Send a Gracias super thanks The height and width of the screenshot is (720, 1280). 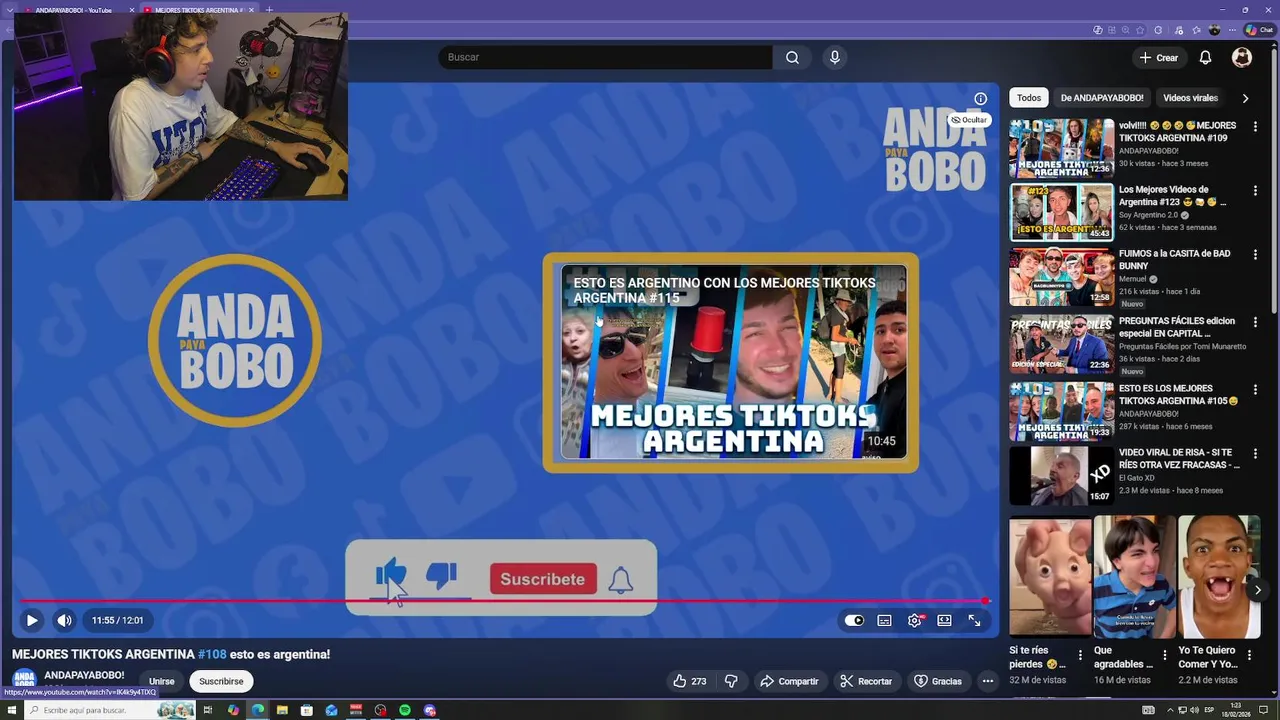938,681
